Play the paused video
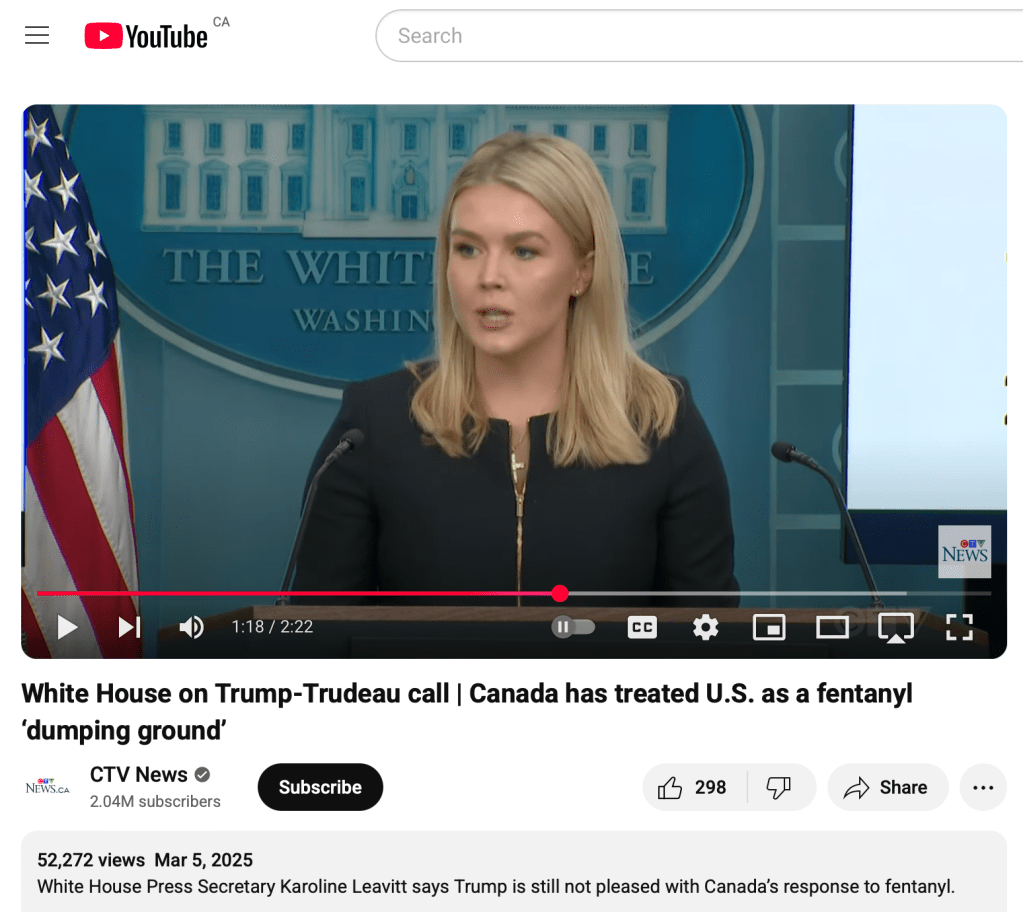 (67, 628)
